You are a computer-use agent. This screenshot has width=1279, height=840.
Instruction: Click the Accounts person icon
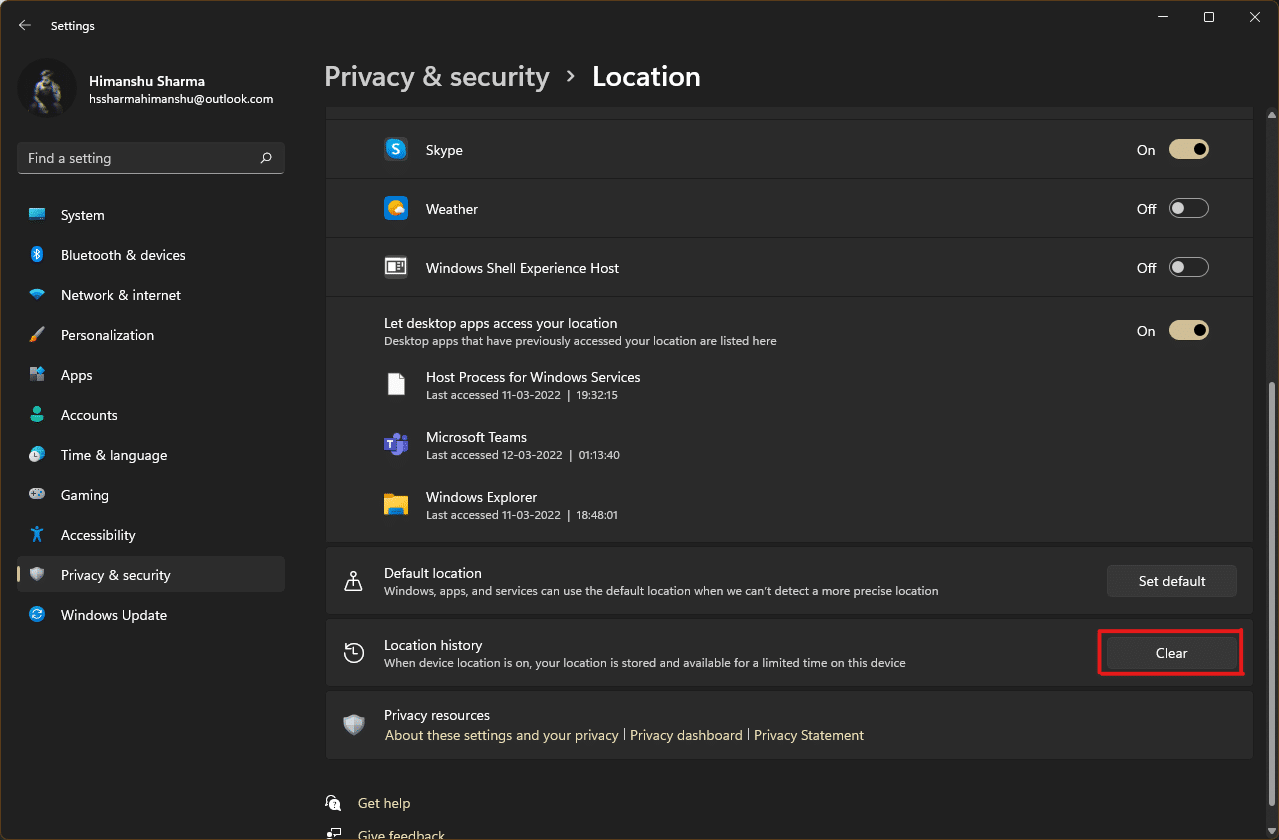(37, 415)
